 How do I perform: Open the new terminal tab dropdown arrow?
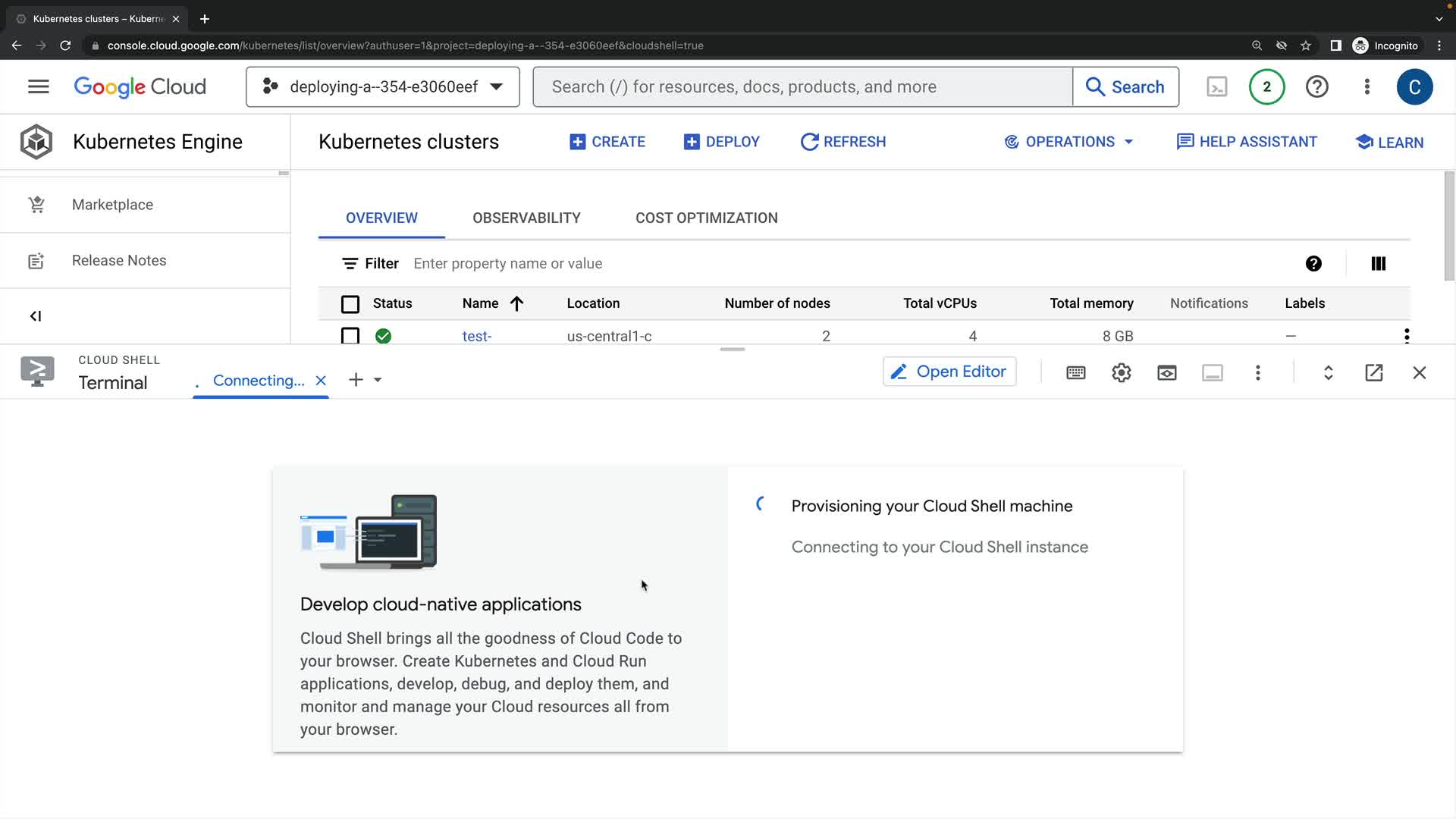[x=378, y=380]
